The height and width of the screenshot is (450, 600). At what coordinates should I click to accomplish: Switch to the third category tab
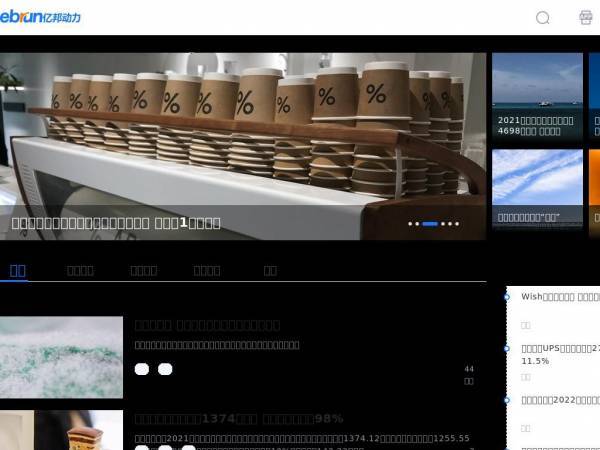(x=143, y=271)
